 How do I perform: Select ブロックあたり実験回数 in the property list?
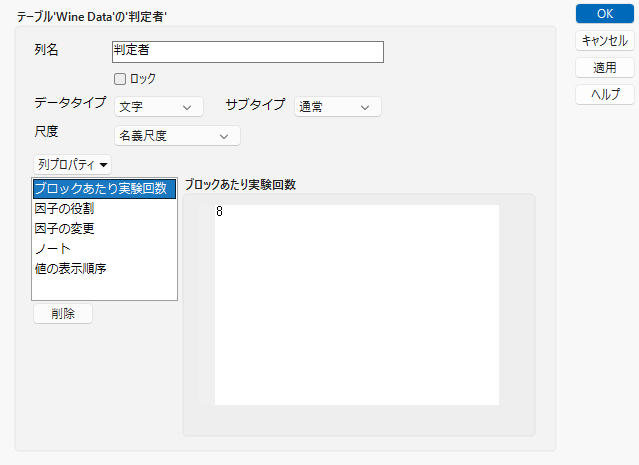[x=104, y=189]
